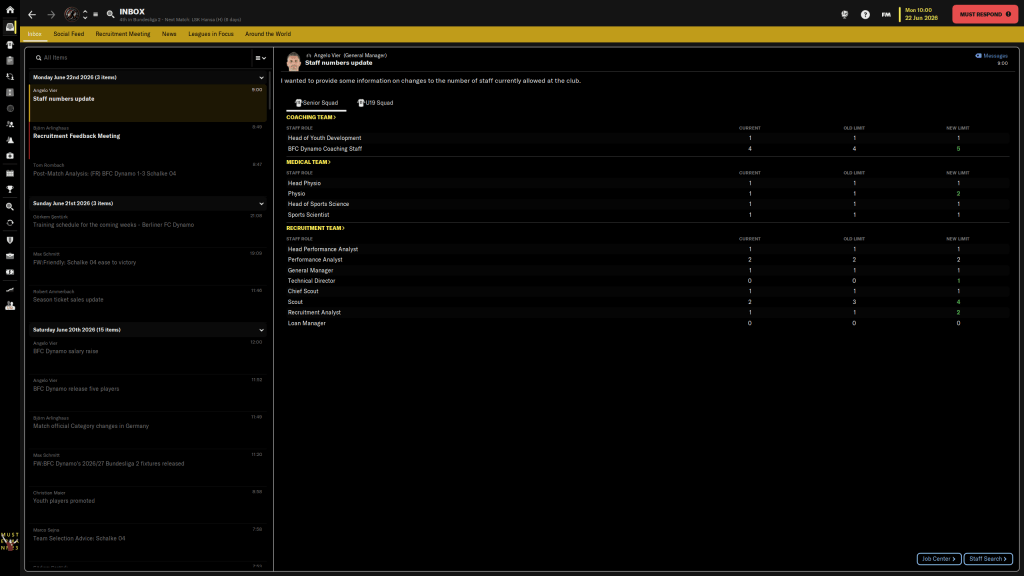Open the Job Center button

point(939,559)
